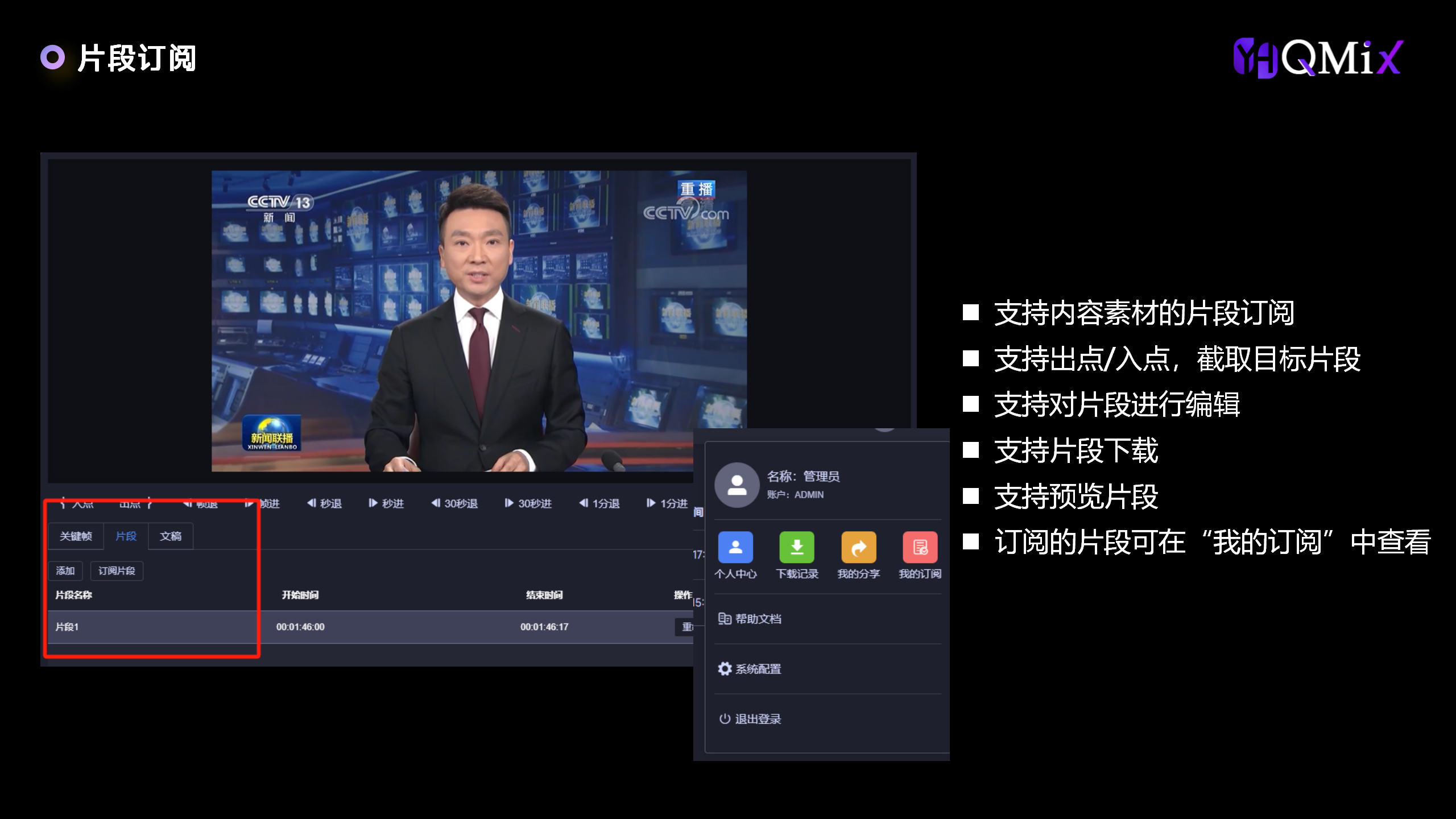
Task: Open 系统配置 settings entry
Action: (750, 669)
